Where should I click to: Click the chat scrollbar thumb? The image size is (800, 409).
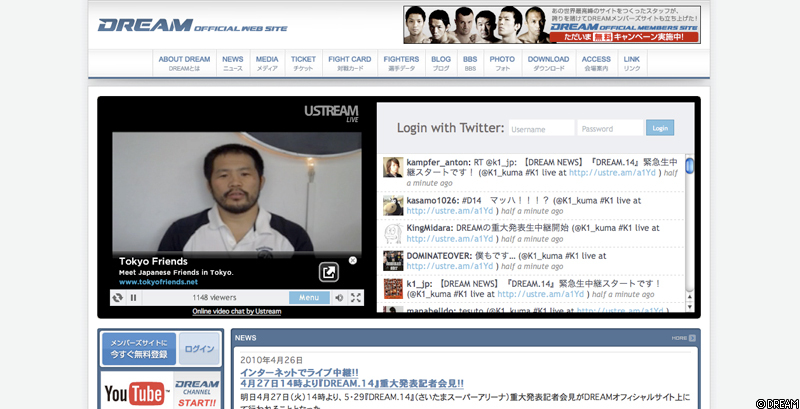click(x=690, y=166)
